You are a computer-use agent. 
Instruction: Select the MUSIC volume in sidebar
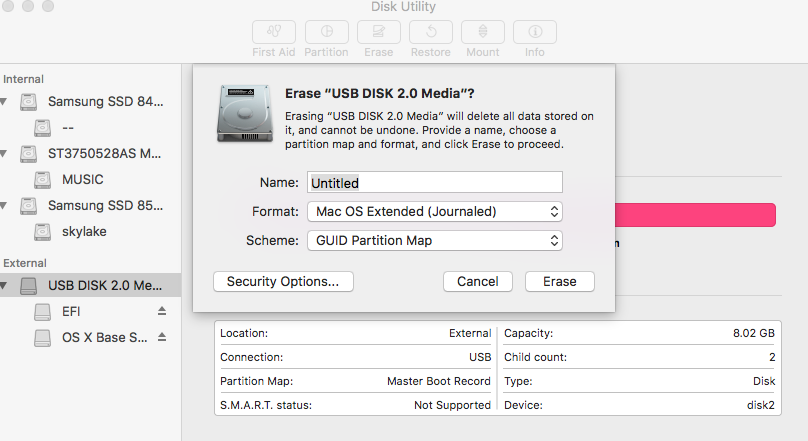[82, 180]
